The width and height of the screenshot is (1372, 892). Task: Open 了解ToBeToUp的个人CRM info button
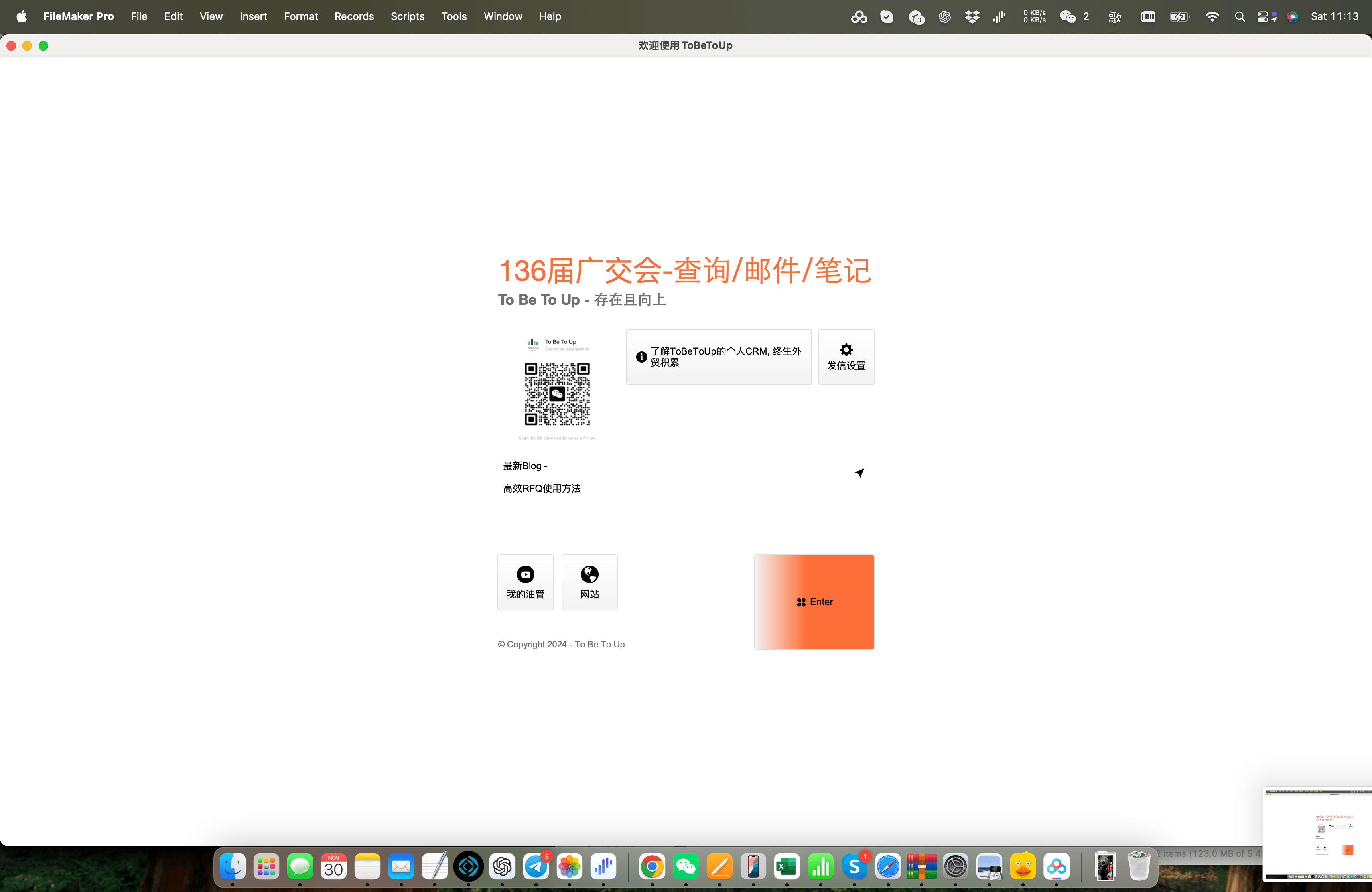point(718,357)
